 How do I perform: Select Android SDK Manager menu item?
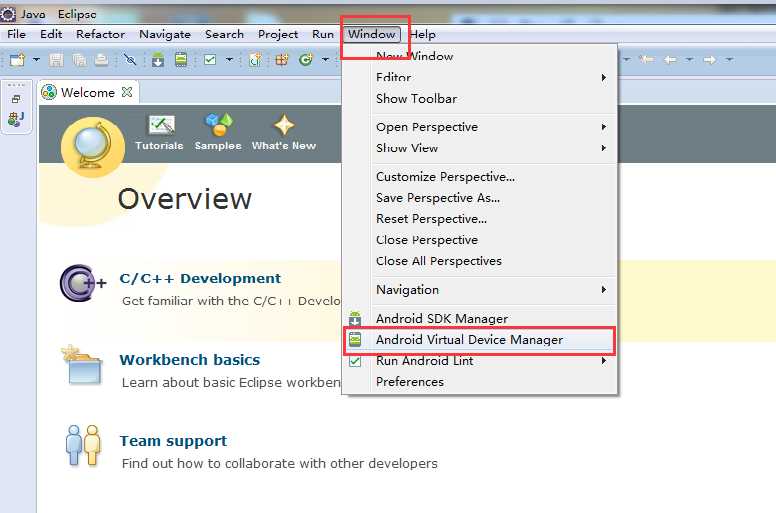pos(479,319)
